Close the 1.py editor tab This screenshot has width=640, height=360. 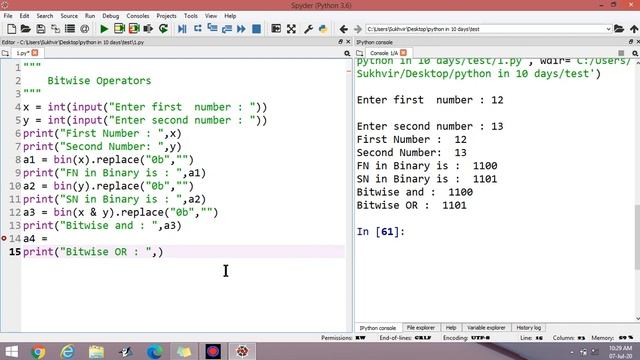tap(35, 53)
